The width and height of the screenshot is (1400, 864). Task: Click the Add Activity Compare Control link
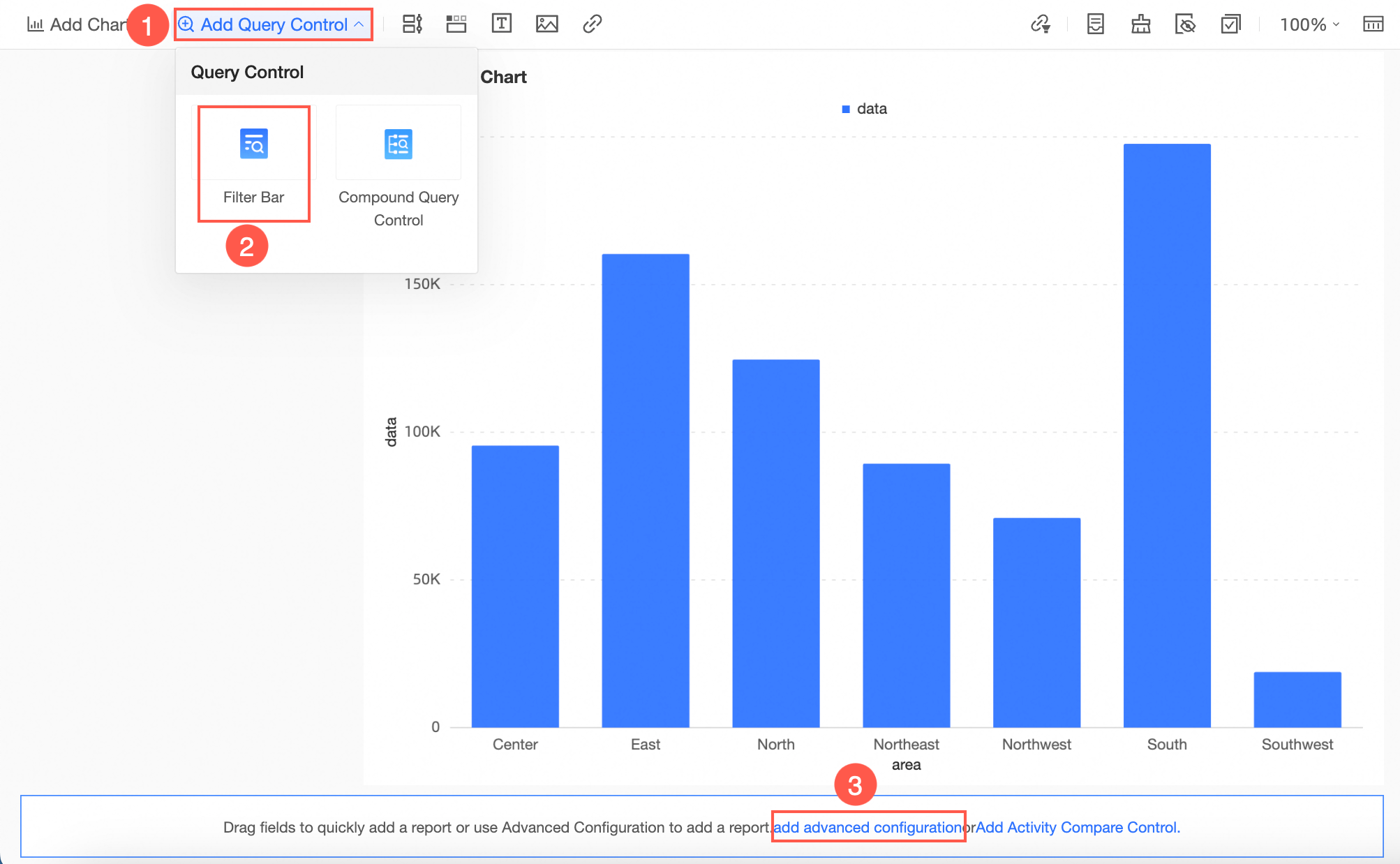point(1077,827)
